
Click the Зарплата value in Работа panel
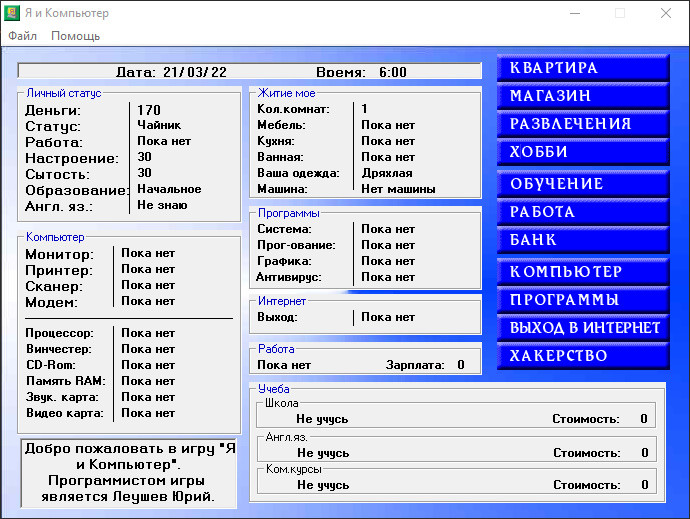[461, 365]
